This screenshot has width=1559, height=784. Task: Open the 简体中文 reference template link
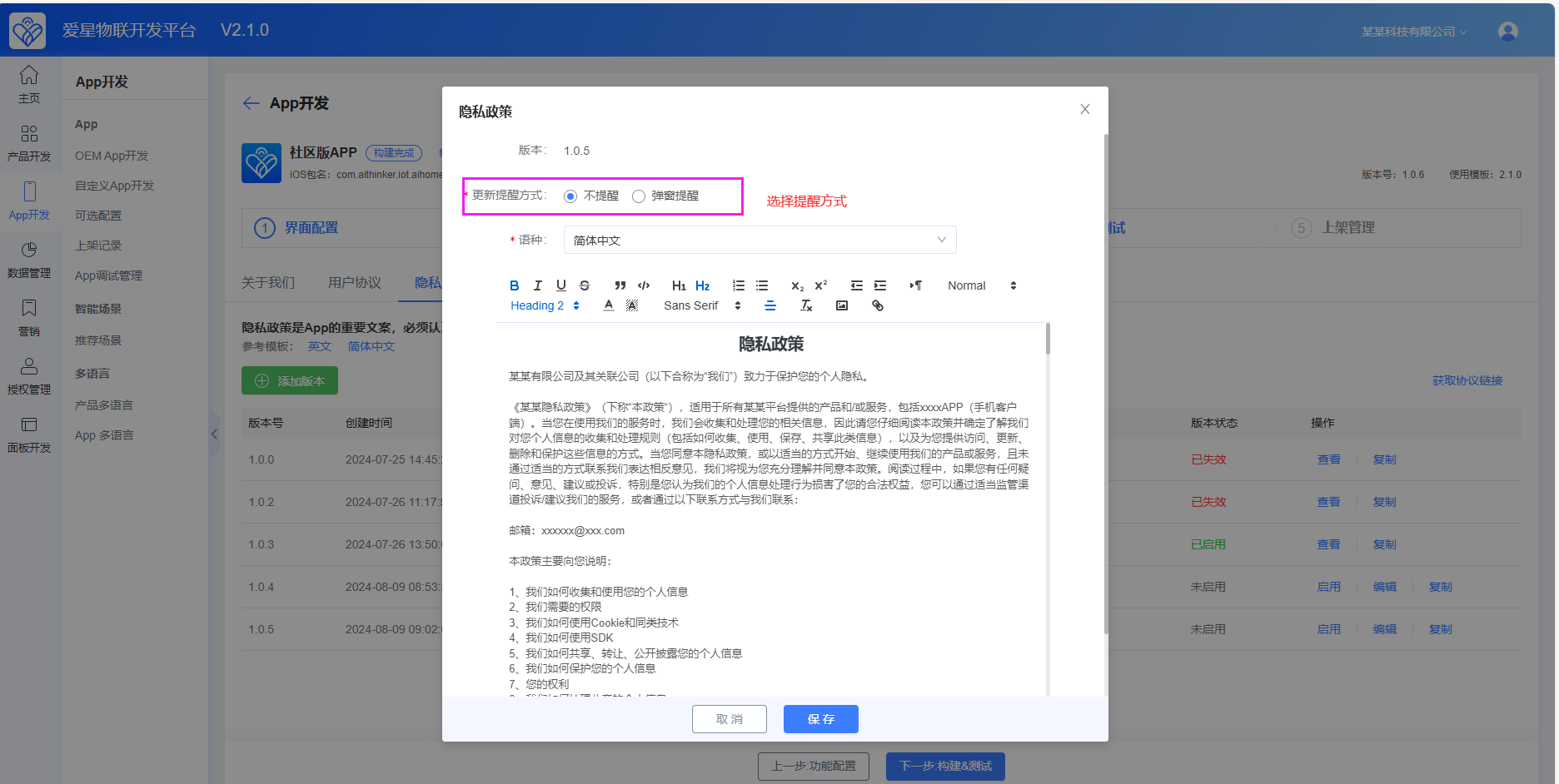pos(371,346)
